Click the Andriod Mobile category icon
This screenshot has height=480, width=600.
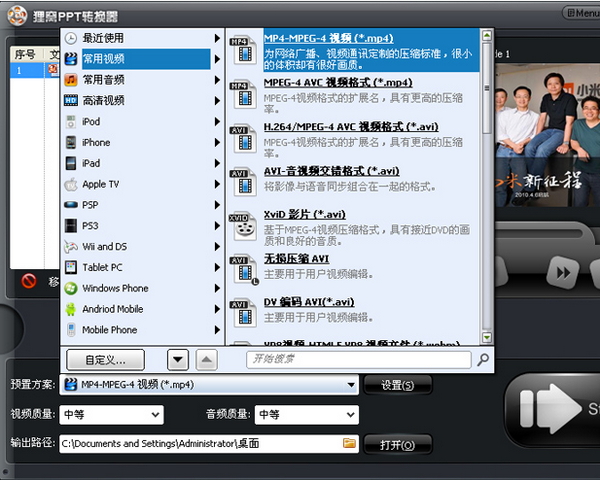[x=71, y=309]
